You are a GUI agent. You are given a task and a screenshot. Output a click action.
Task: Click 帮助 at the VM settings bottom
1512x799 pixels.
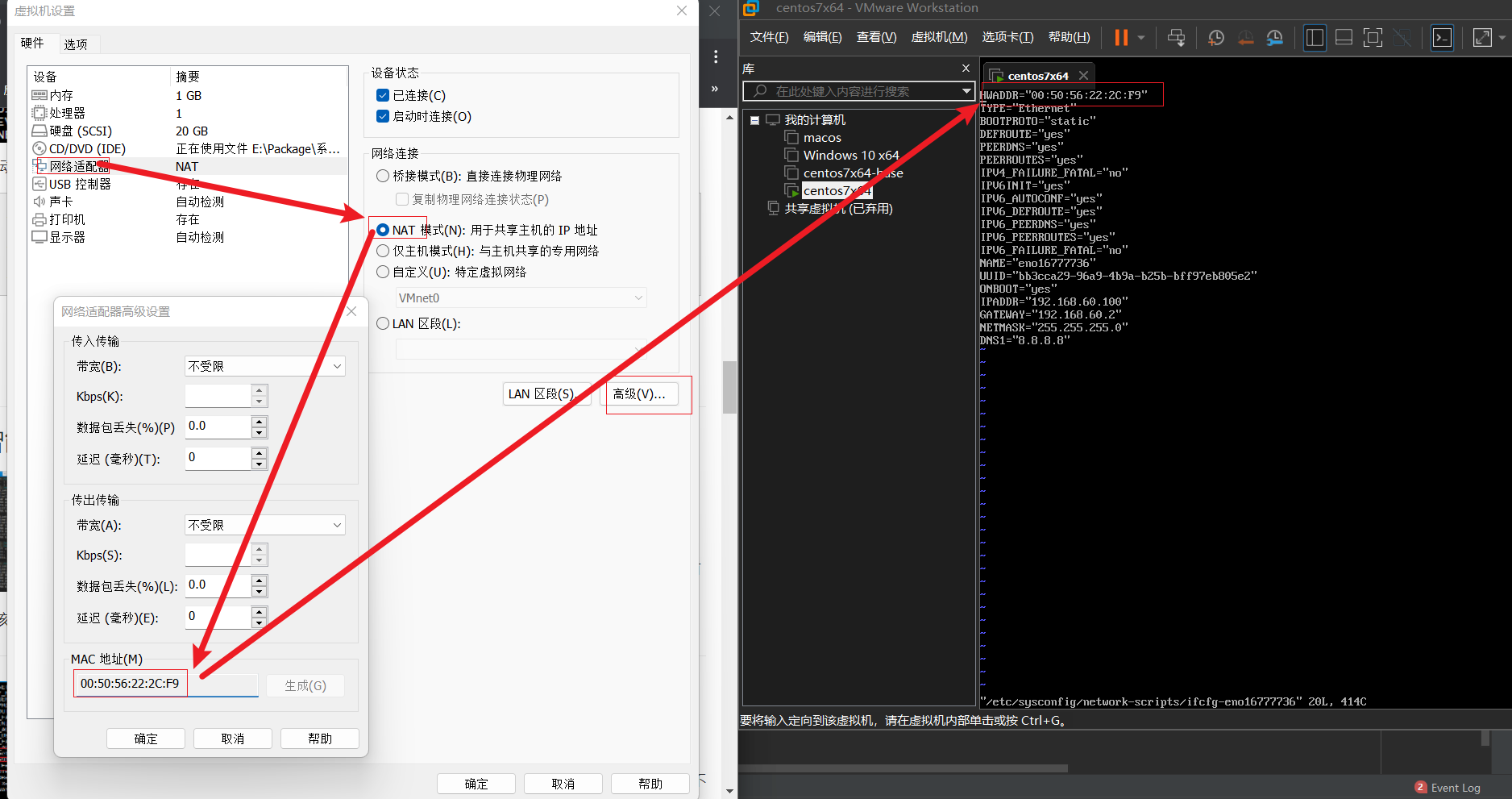pyautogui.click(x=650, y=784)
